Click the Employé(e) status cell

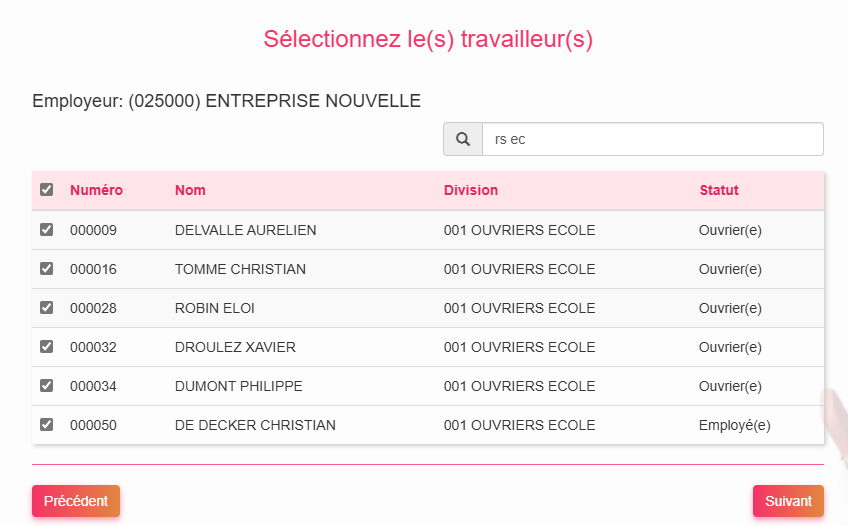point(734,425)
